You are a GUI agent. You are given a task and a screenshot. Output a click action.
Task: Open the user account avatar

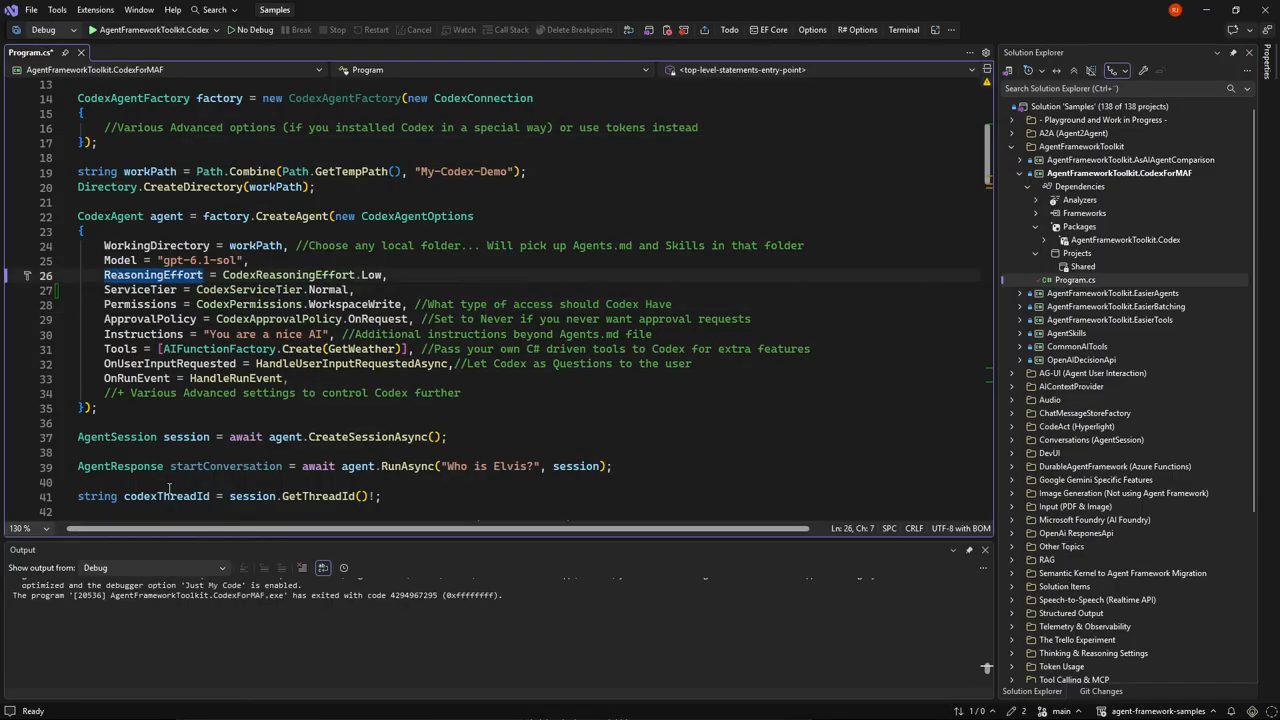click(x=1175, y=10)
